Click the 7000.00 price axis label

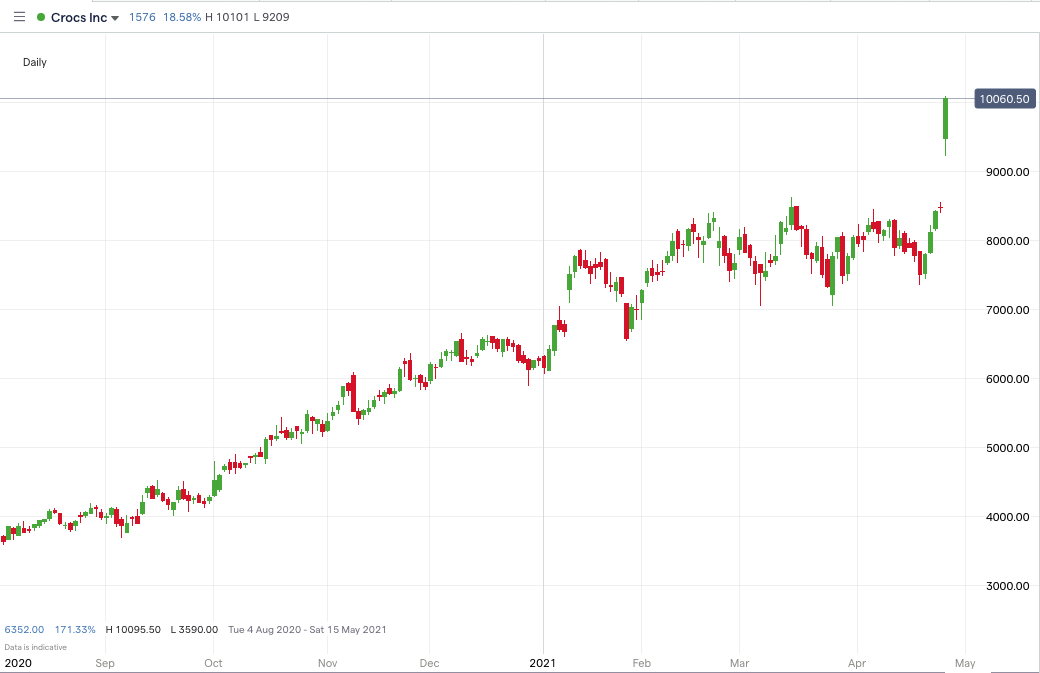tap(1008, 310)
